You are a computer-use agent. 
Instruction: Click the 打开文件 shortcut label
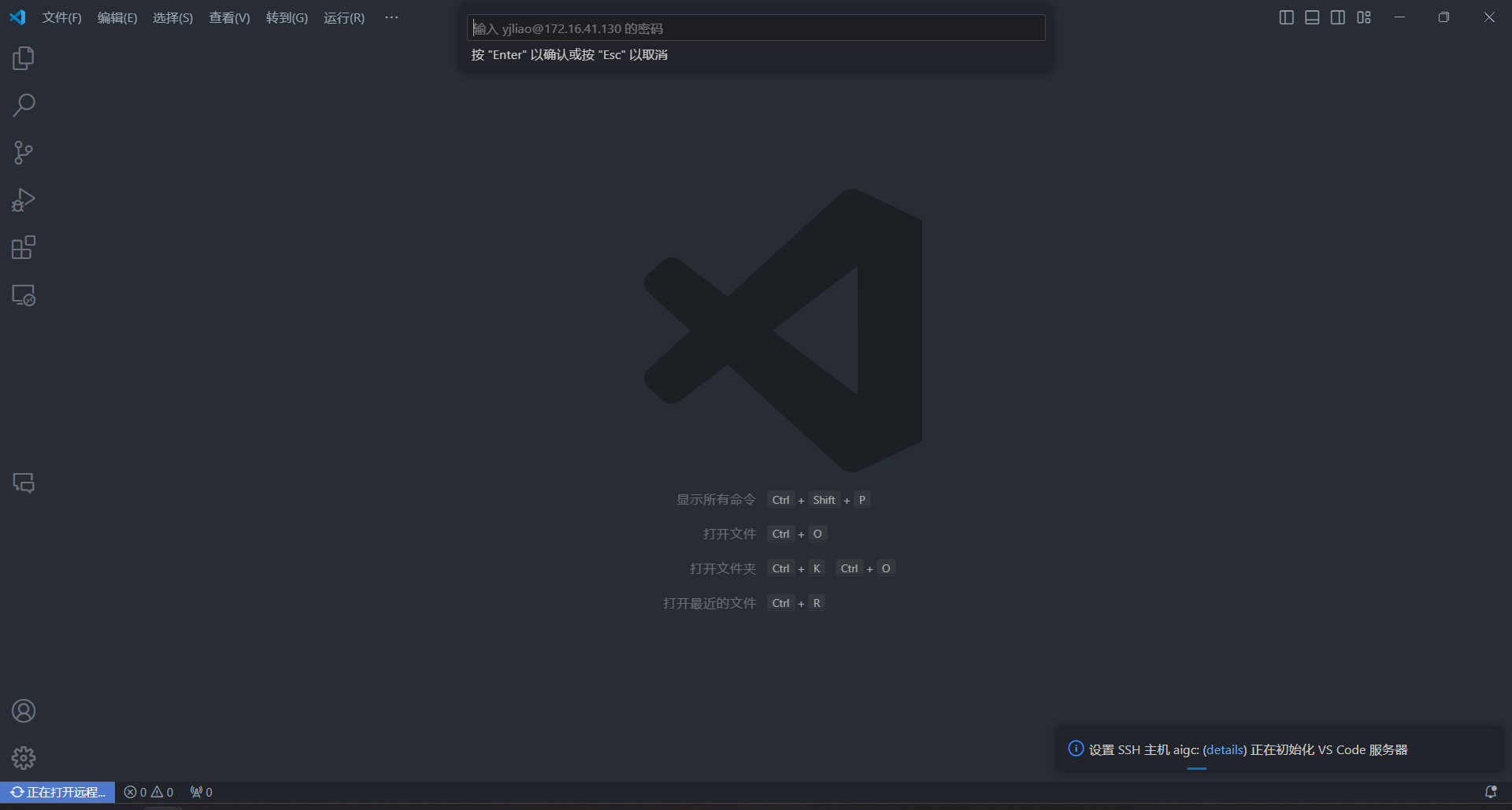[x=729, y=534]
